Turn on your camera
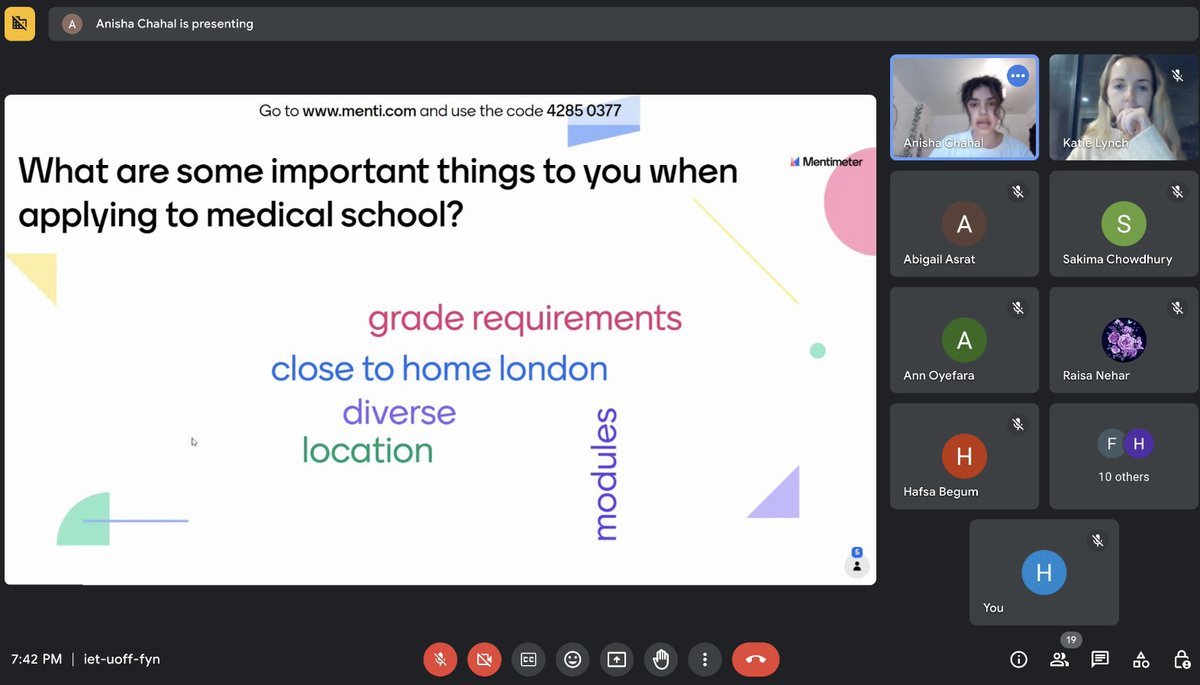Viewport: 1200px width, 685px height. click(x=484, y=659)
